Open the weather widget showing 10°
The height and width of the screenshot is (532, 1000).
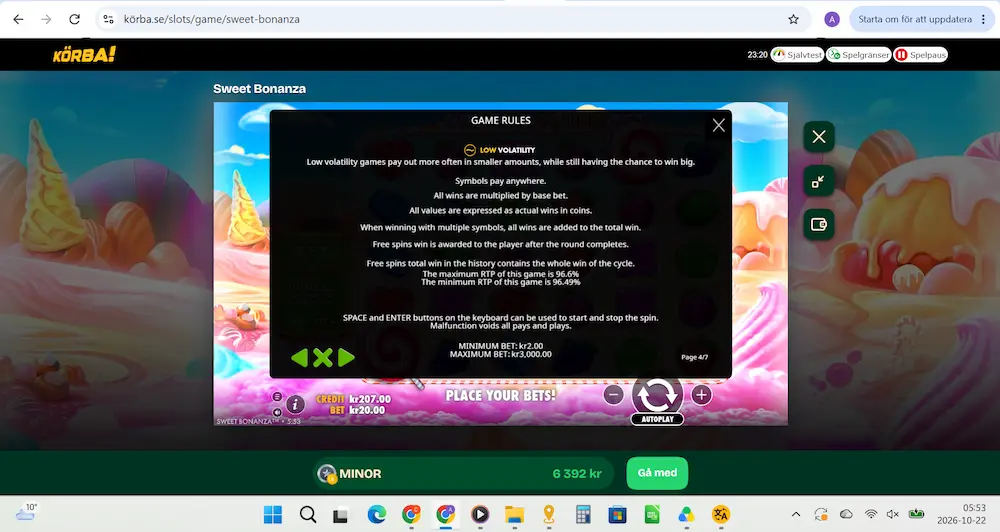[27, 512]
